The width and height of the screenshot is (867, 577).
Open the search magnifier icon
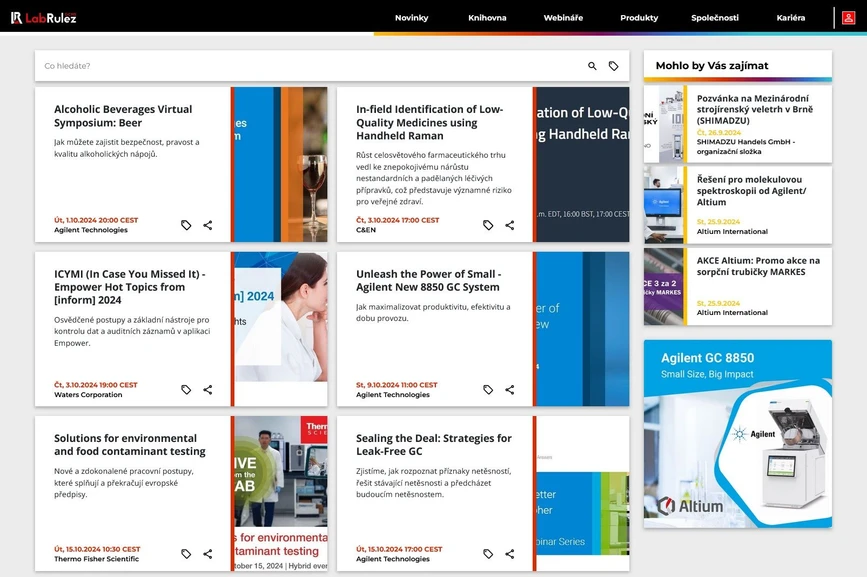click(592, 64)
